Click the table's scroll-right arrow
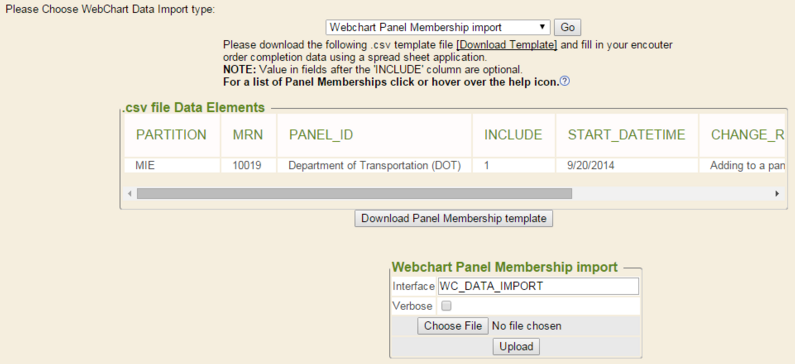The width and height of the screenshot is (795, 364). coord(777,193)
